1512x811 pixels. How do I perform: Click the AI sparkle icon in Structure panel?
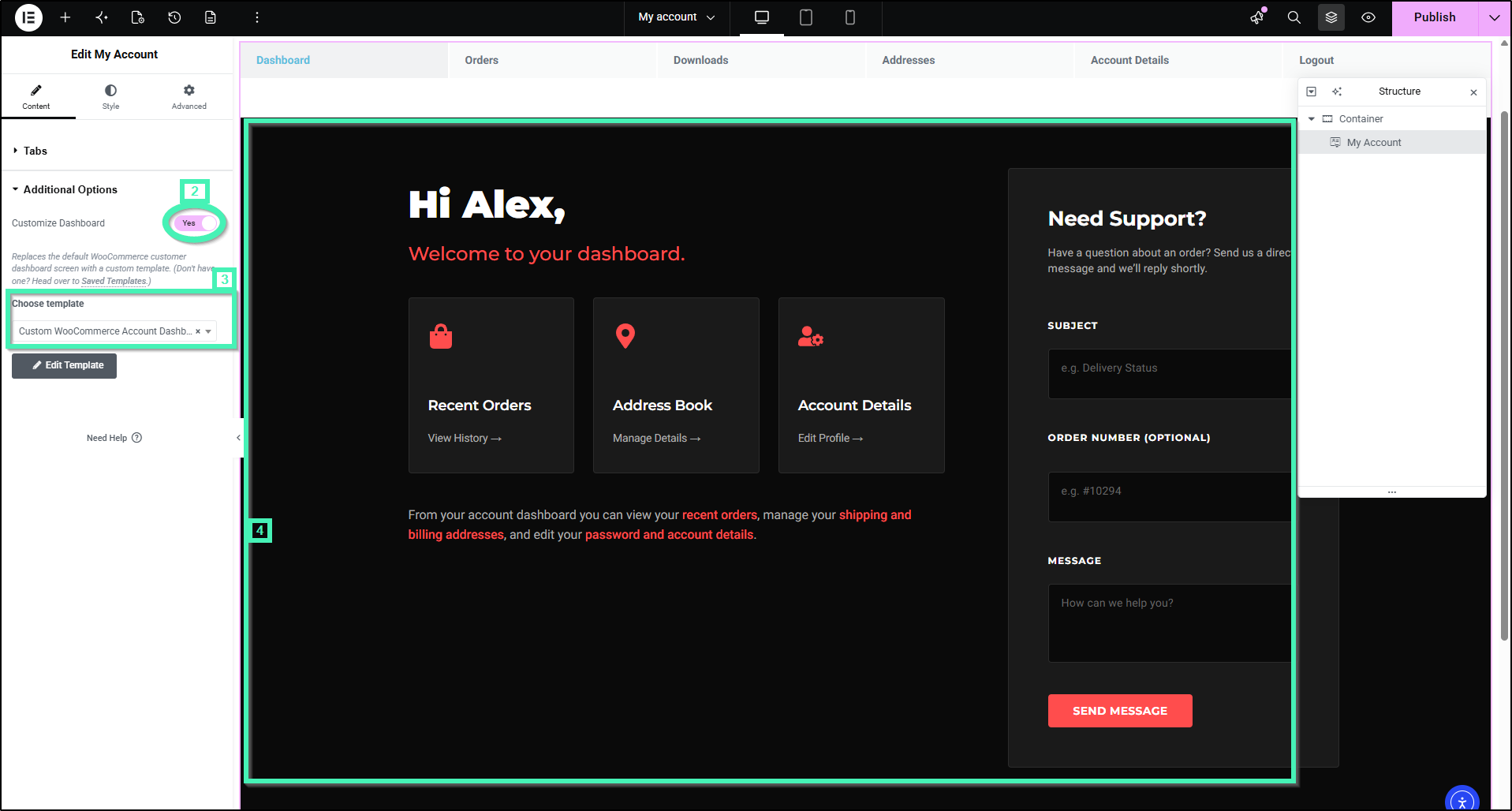[x=1337, y=92]
